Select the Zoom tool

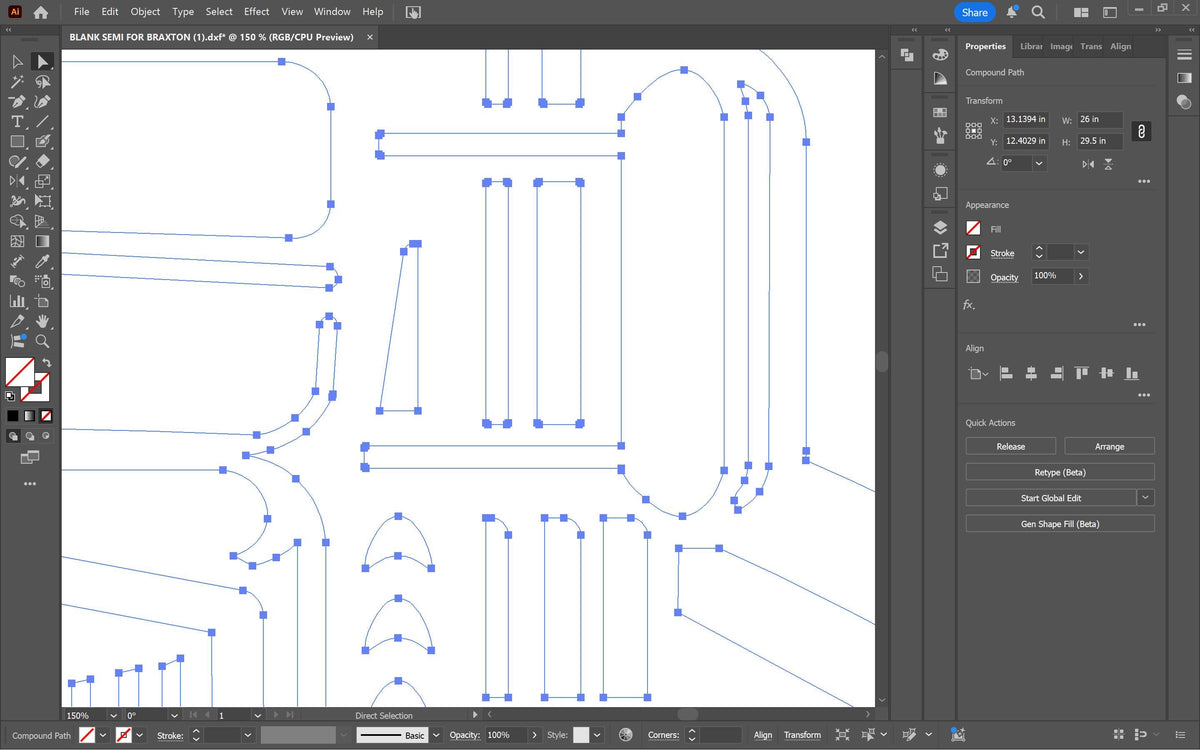pos(42,341)
